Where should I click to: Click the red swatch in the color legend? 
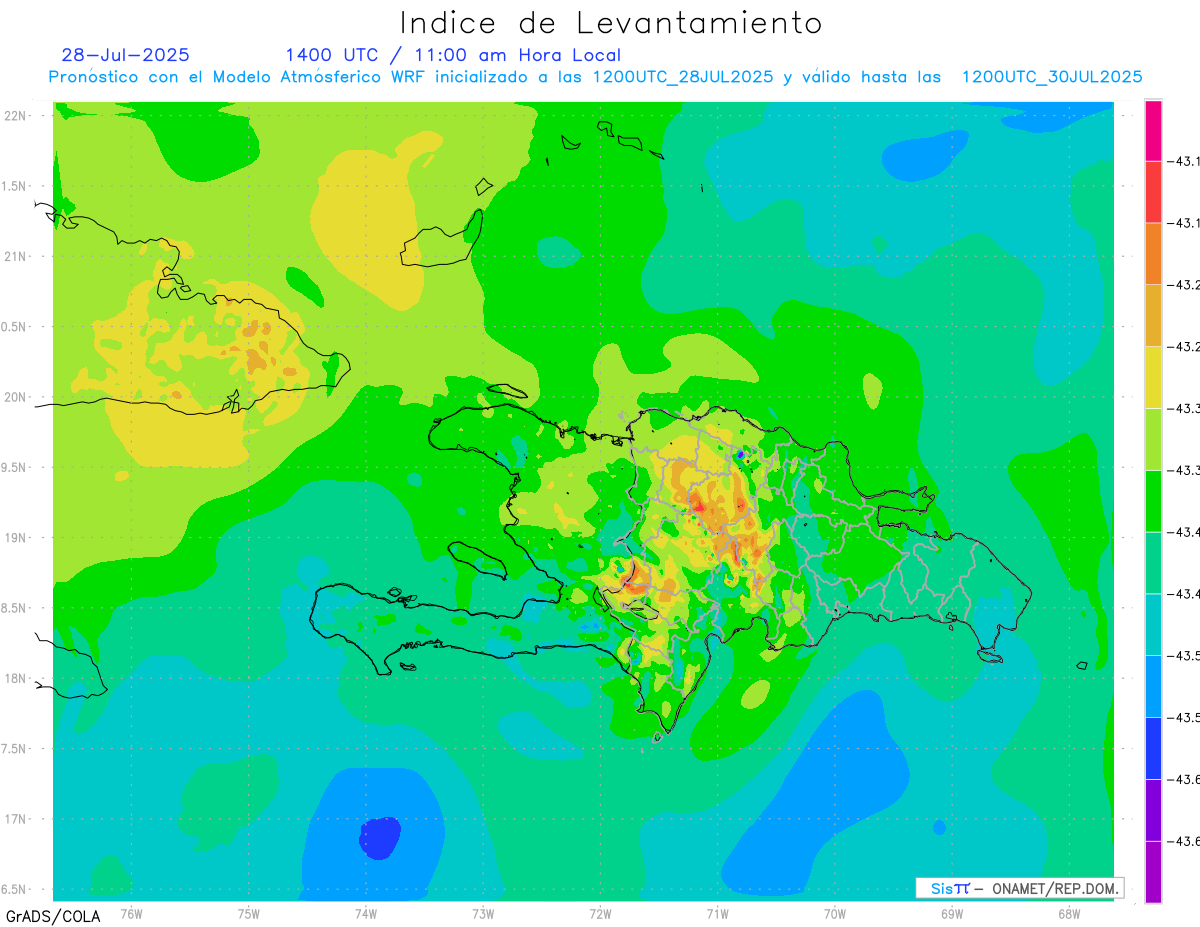click(1153, 192)
